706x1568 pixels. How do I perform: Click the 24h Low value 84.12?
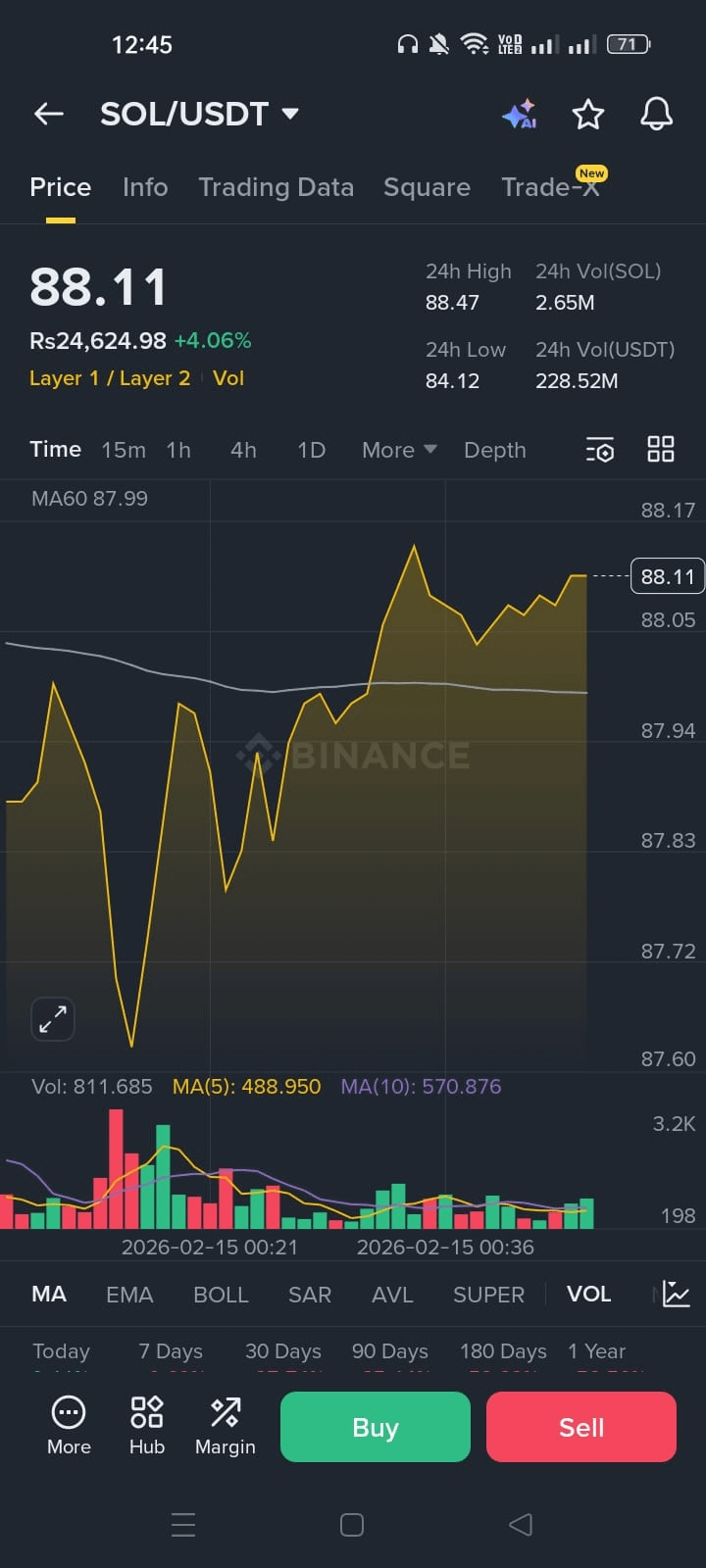pyautogui.click(x=452, y=381)
